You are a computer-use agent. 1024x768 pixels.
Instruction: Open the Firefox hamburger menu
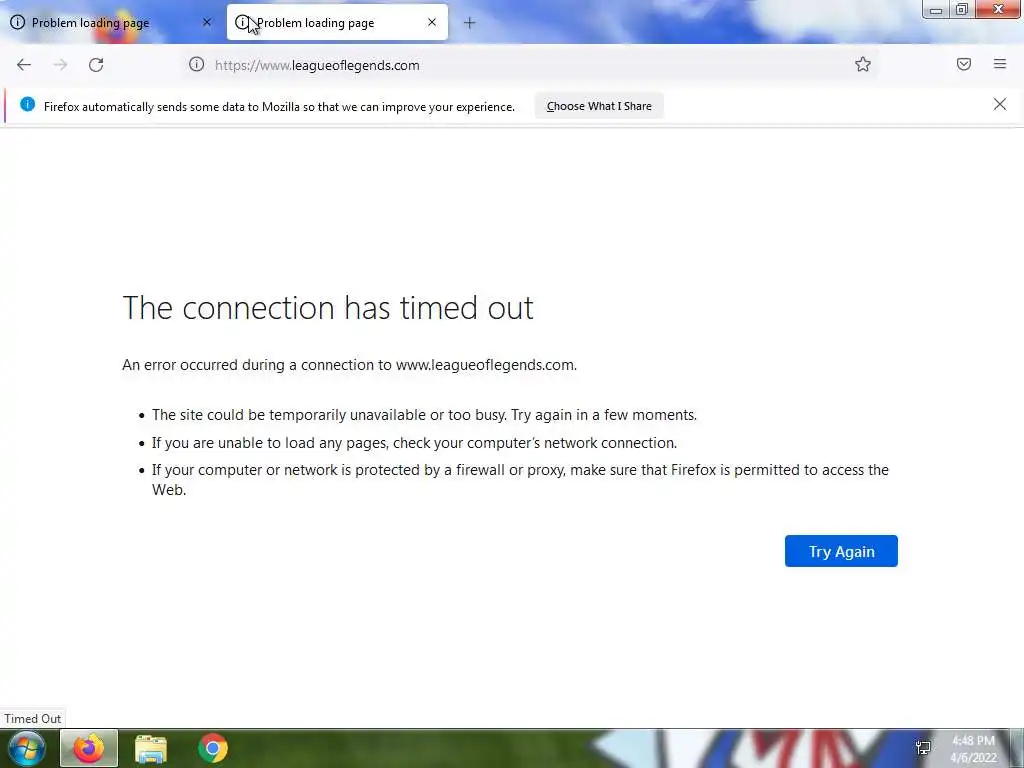tap(1000, 64)
